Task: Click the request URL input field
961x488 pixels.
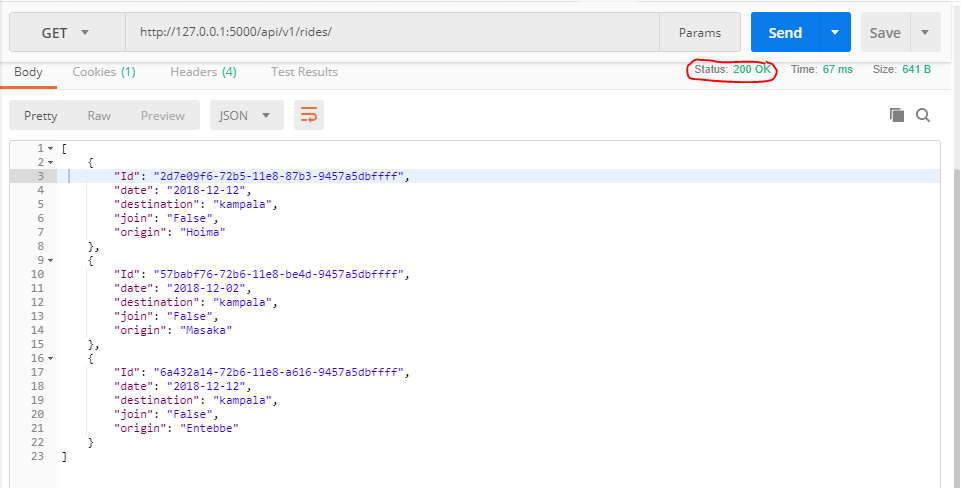Action: click(x=392, y=33)
